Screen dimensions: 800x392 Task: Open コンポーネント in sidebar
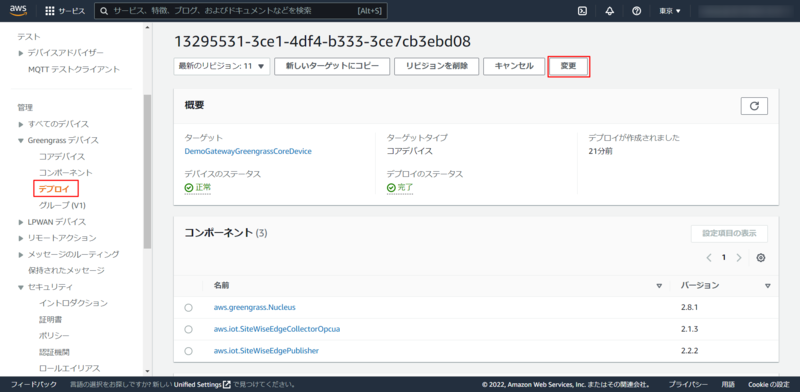coord(66,173)
